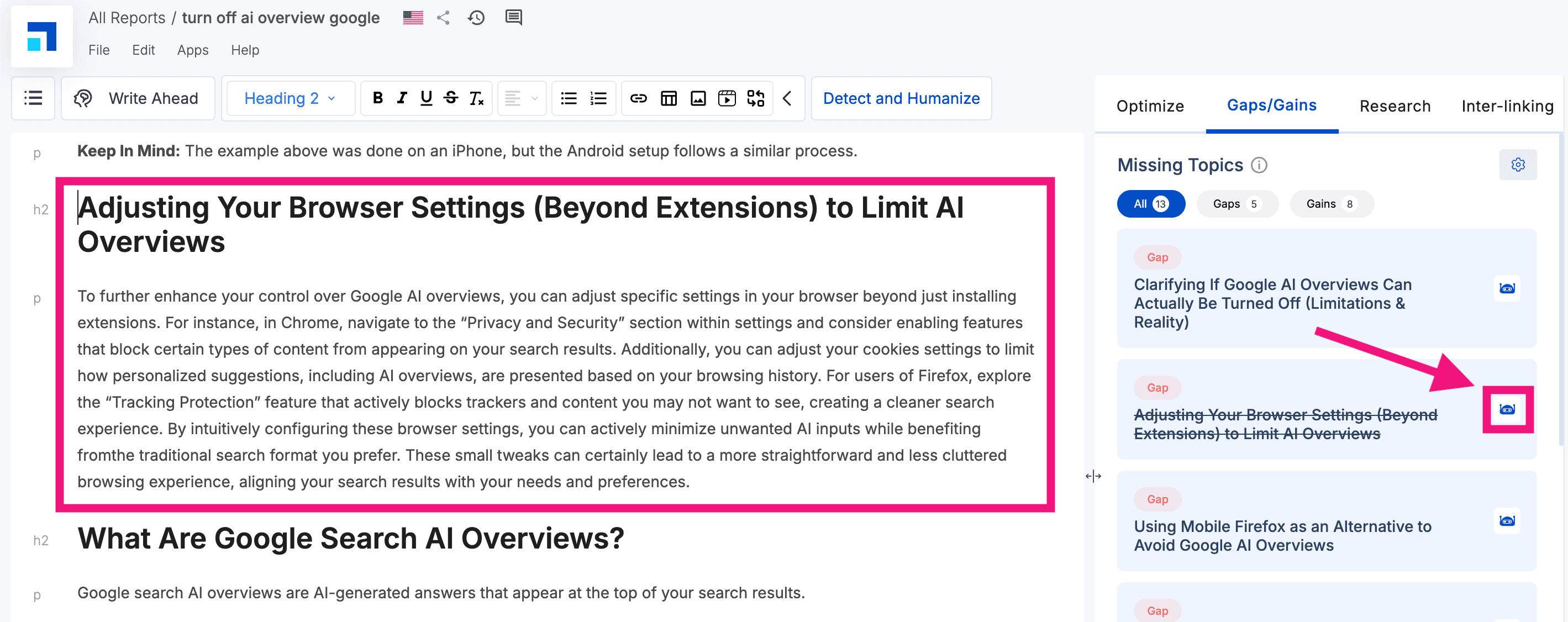Click the Using Mobile Firefox as an Alternative topic
The width and height of the screenshot is (1568, 622).
[x=1282, y=536]
